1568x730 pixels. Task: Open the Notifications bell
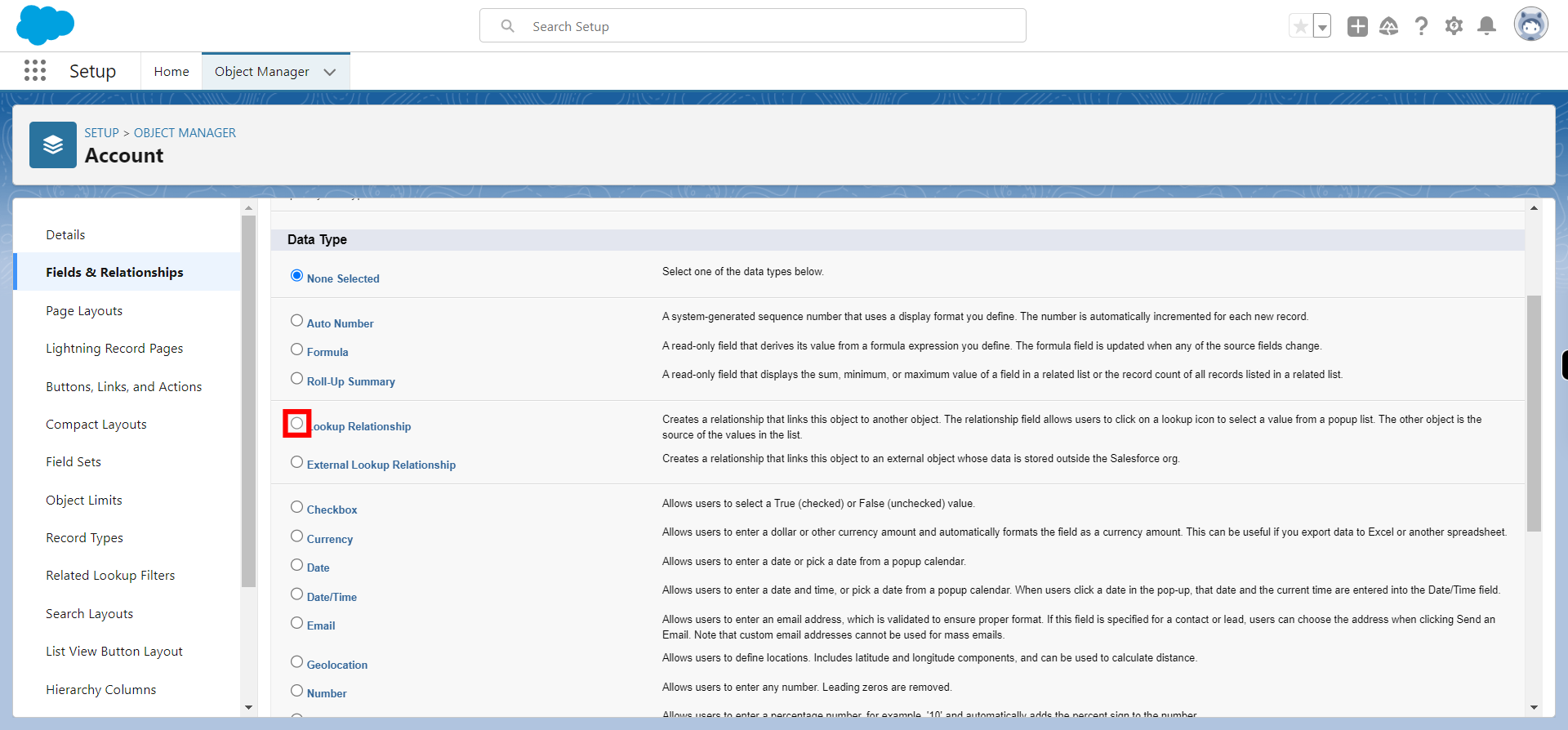[1487, 26]
